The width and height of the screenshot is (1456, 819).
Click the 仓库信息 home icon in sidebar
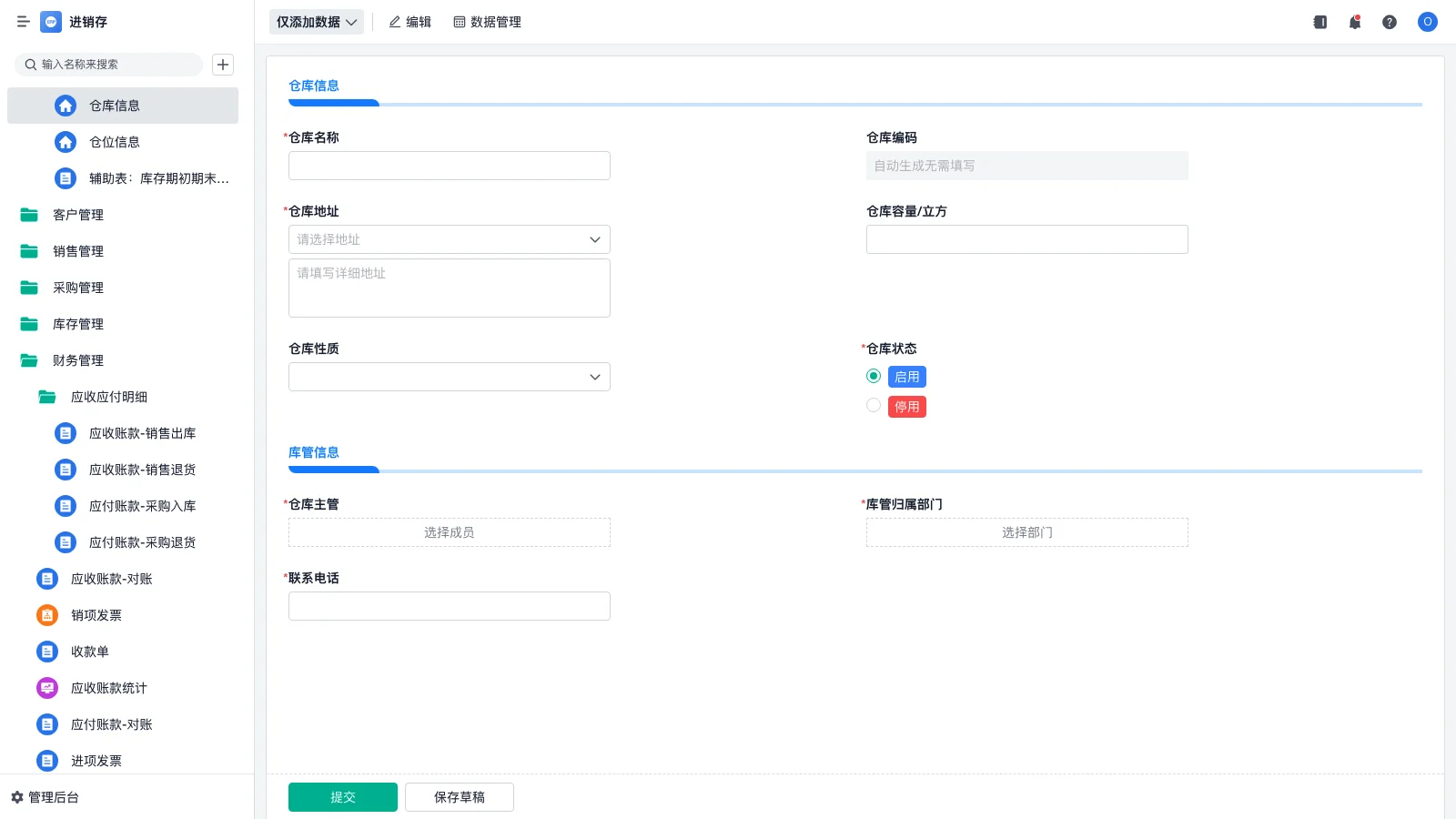66,106
